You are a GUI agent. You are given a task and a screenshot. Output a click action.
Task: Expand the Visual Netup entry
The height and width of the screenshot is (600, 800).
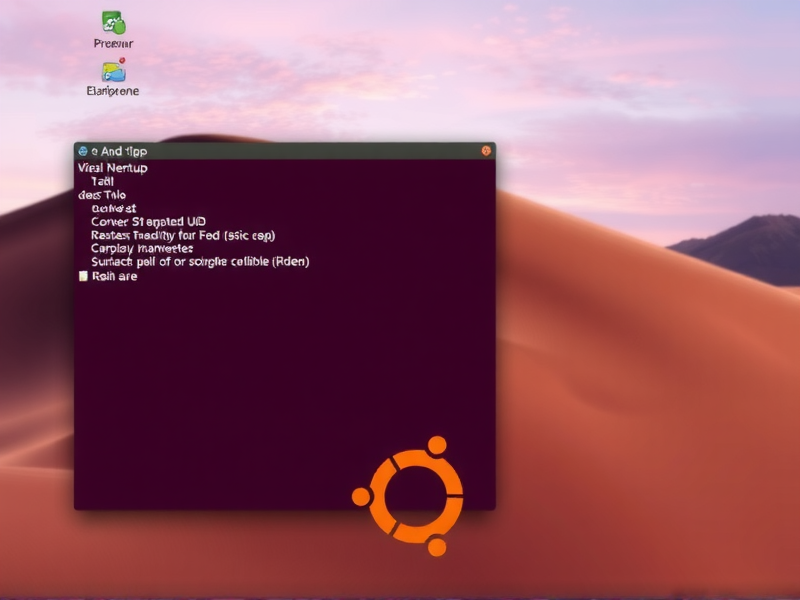tap(113, 167)
